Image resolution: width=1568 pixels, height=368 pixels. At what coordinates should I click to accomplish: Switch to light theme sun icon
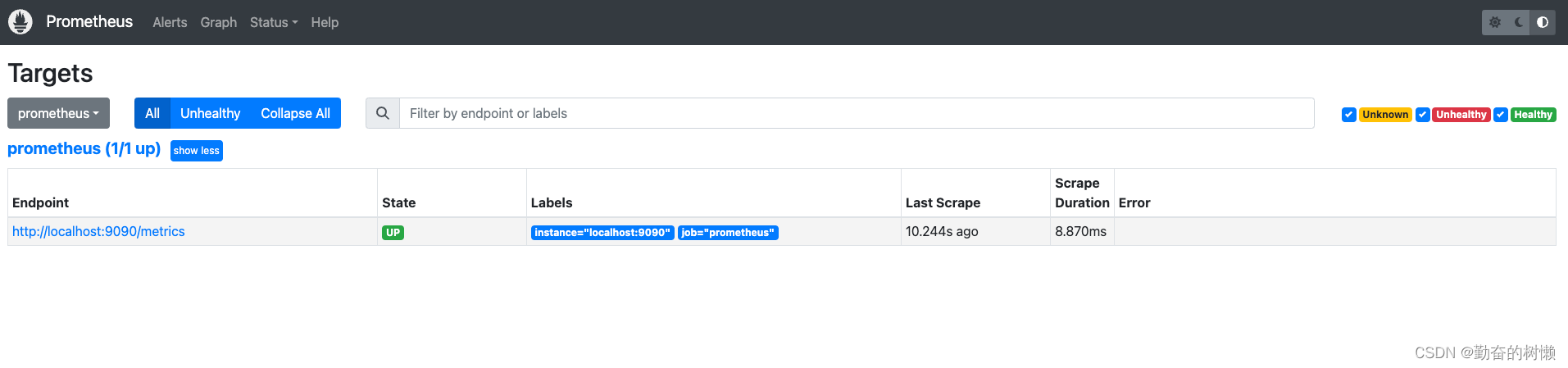(1495, 22)
